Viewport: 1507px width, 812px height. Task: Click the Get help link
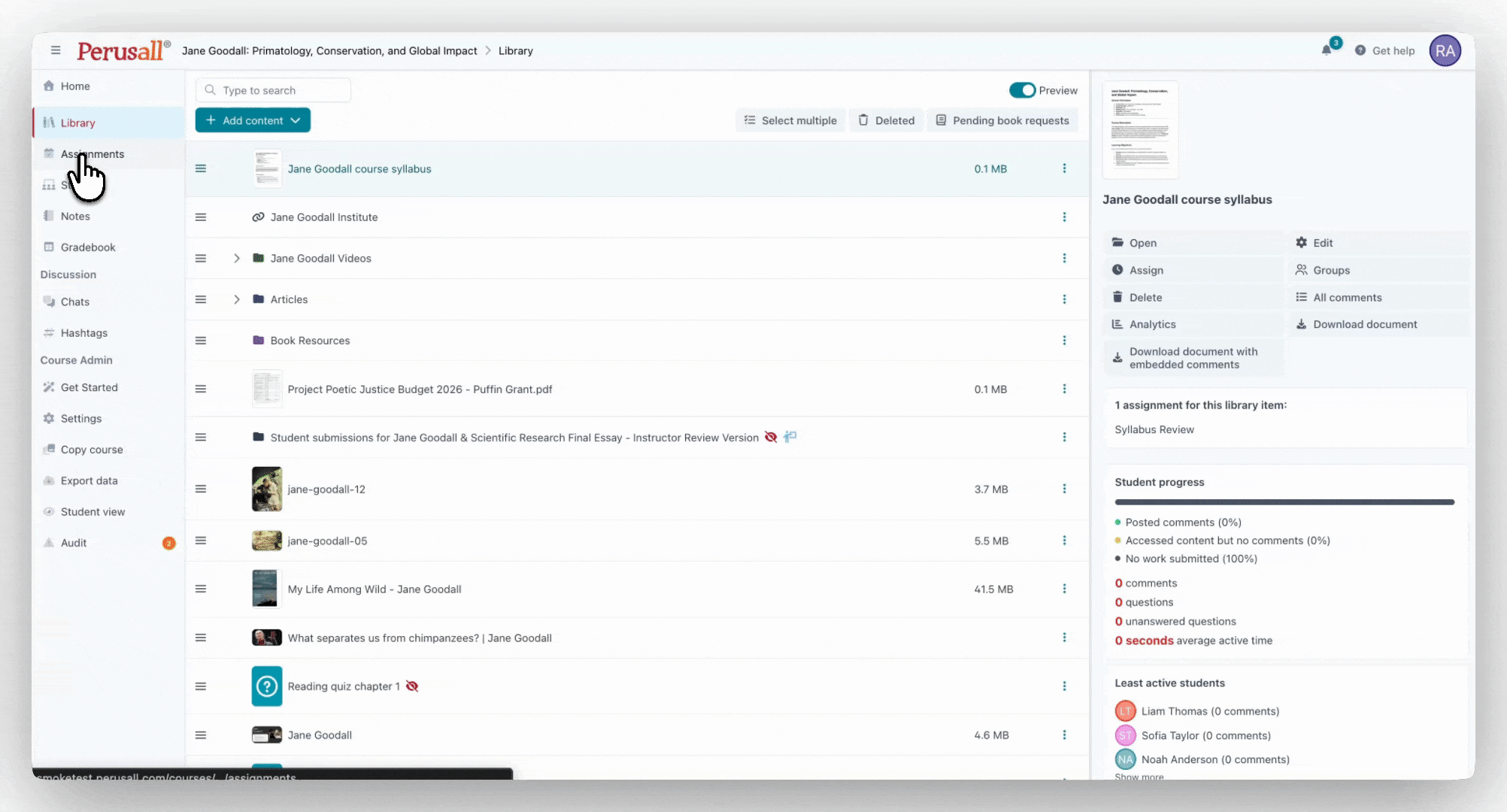(1385, 51)
